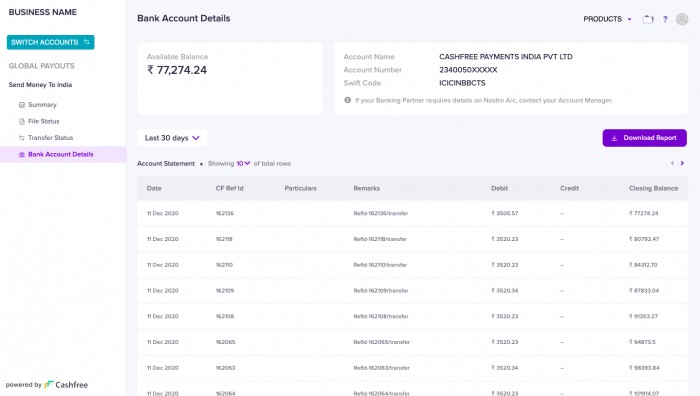Screen dimensions: 700x396
Task: Open help via the question mark icon
Action: coord(665,19)
